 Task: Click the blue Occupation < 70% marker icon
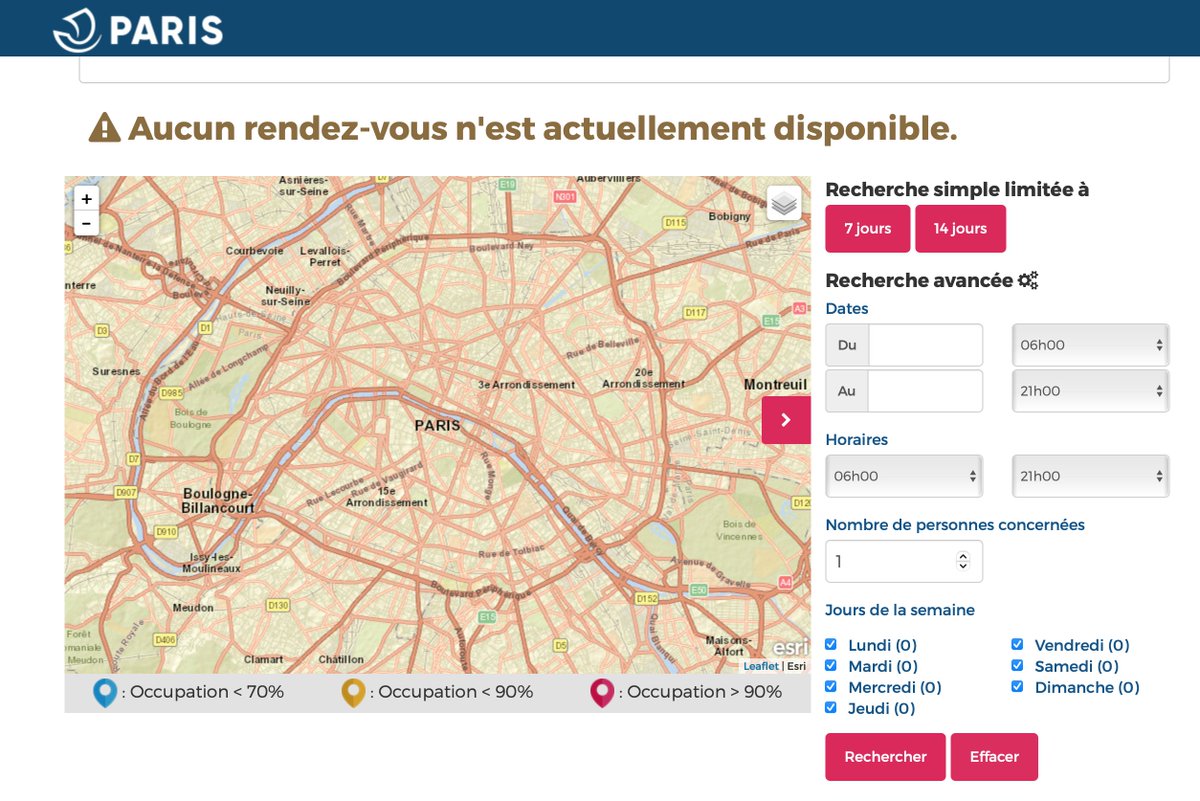(x=105, y=691)
